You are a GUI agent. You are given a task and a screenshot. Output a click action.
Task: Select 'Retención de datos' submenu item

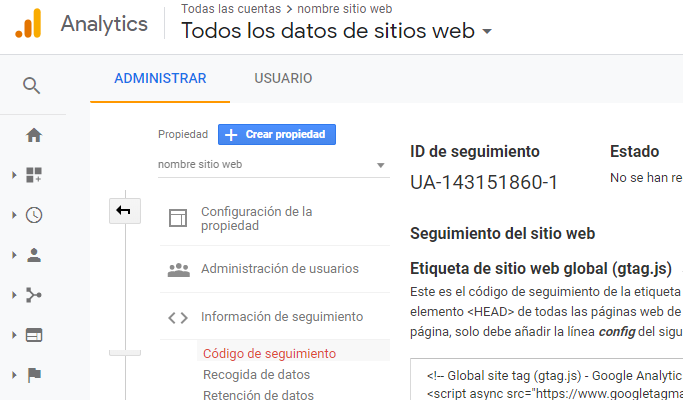[258, 394]
